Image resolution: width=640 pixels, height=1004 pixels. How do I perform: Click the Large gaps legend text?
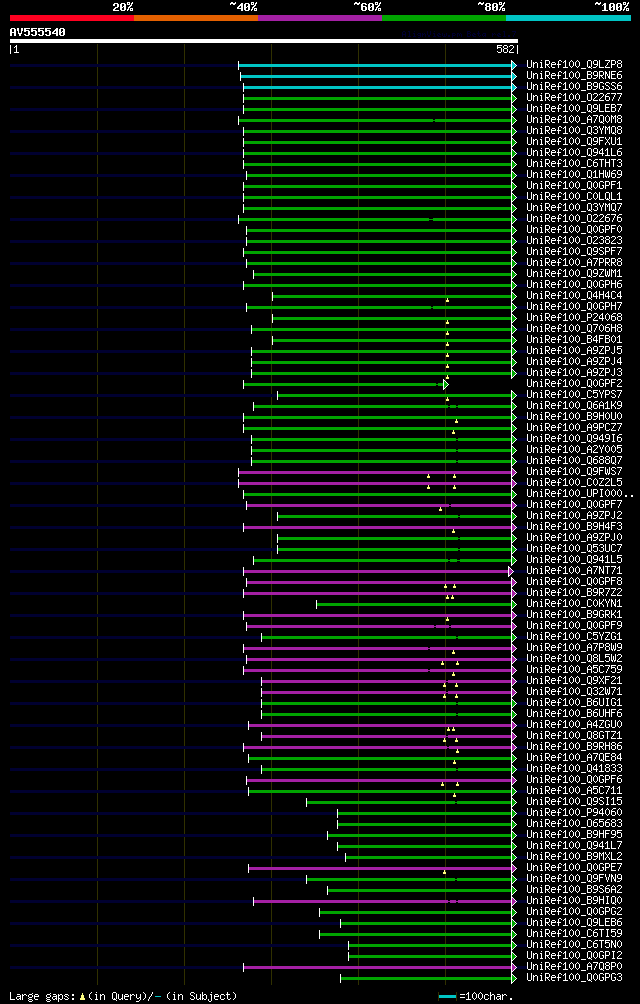[123, 996]
